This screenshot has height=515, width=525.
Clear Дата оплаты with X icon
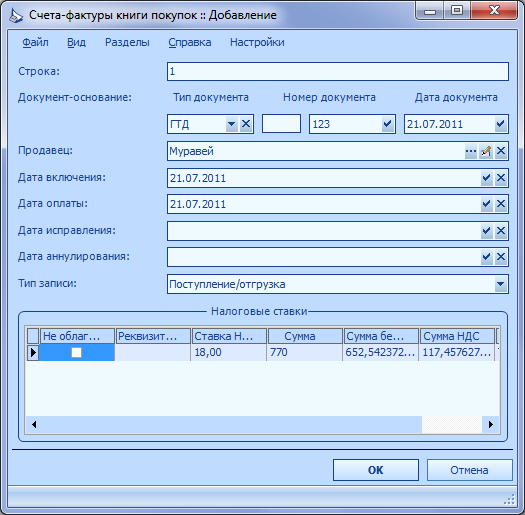click(501, 204)
